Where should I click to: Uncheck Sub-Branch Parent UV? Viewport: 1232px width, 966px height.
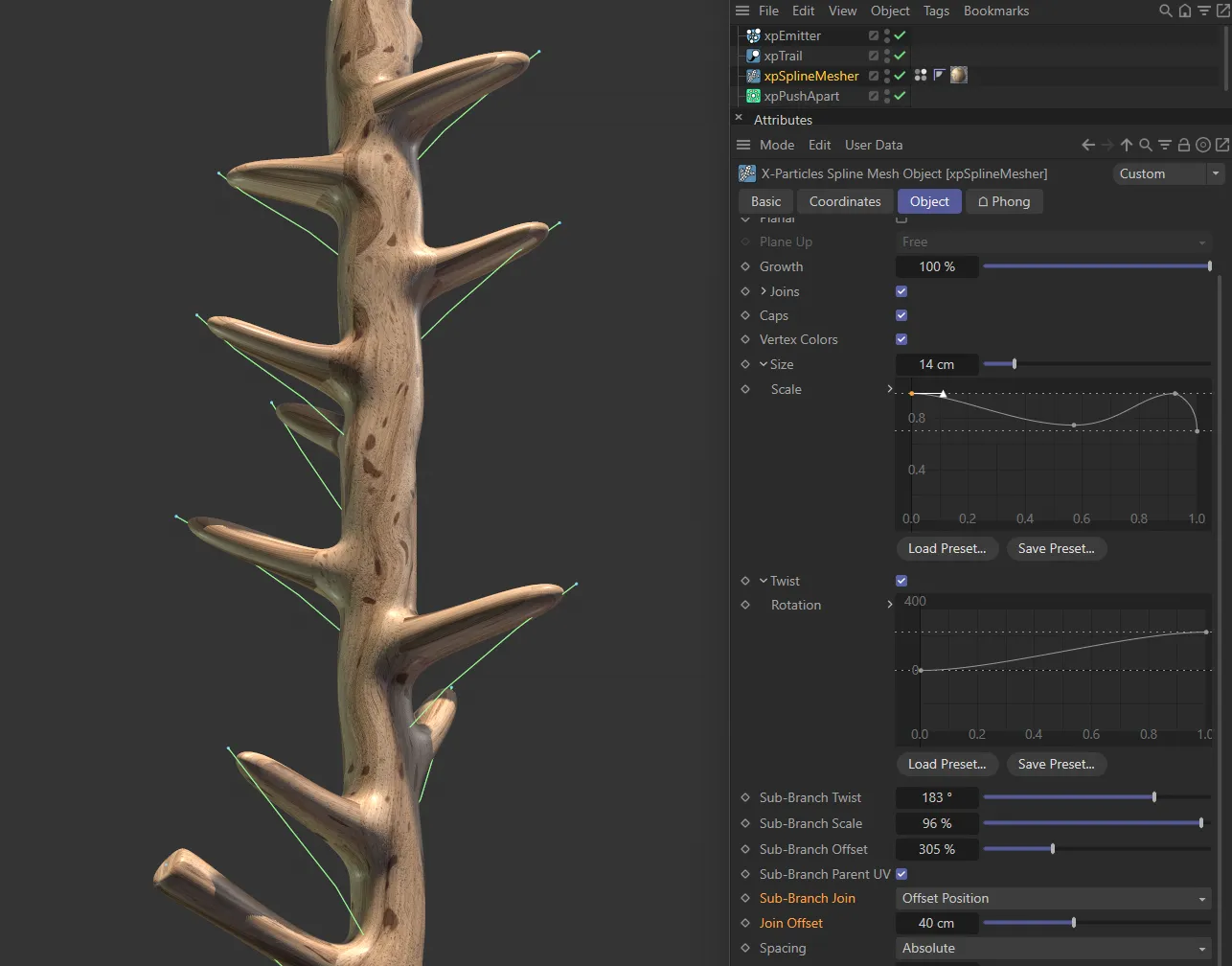click(x=901, y=874)
